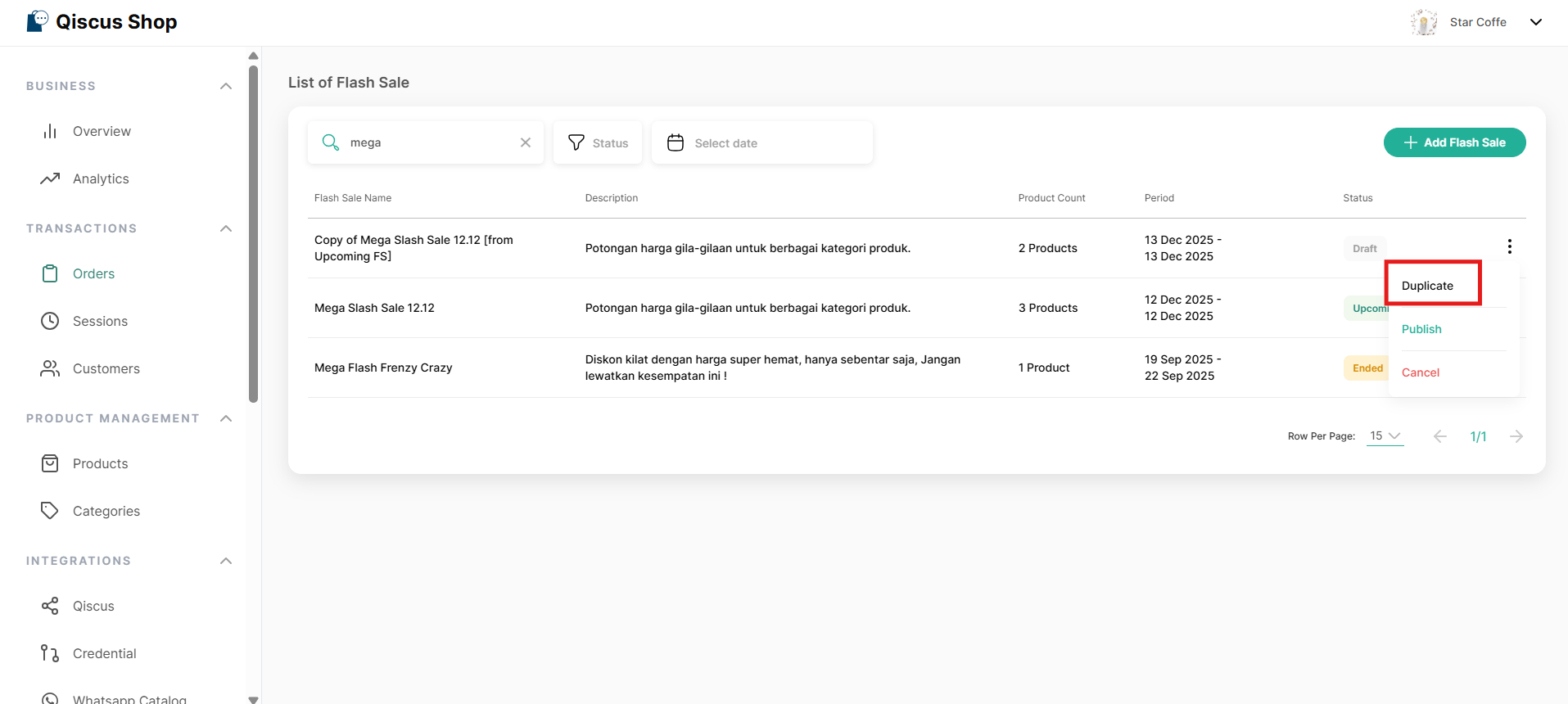
Task: Go to Products bag icon
Action: click(50, 463)
